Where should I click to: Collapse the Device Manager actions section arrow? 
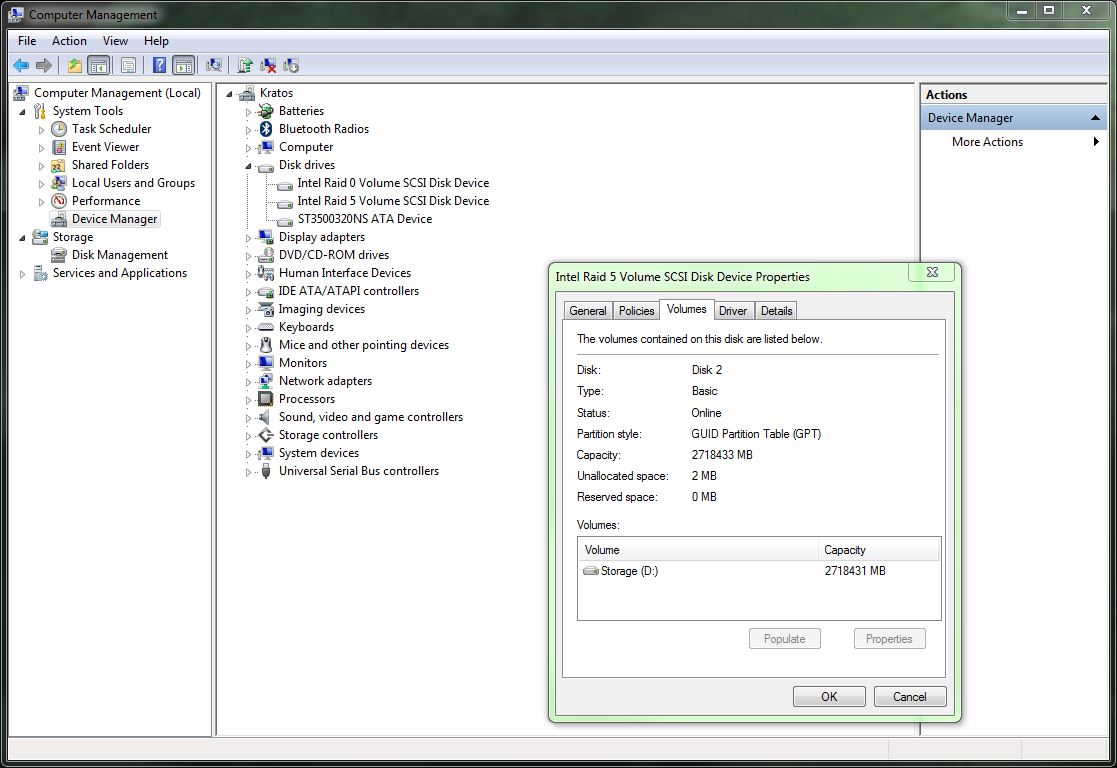[1095, 118]
